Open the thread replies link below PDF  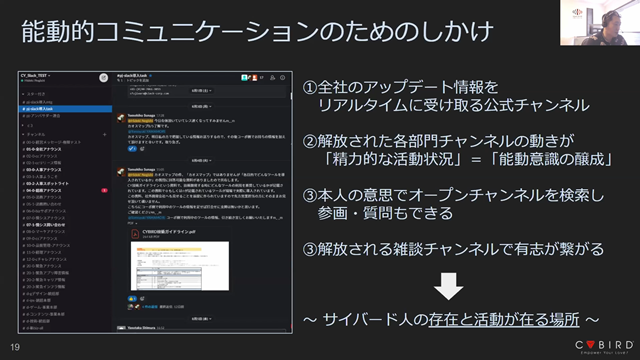coord(150,307)
